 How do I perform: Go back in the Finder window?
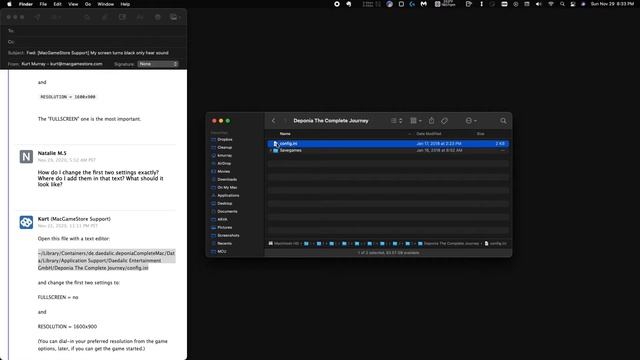pos(273,121)
